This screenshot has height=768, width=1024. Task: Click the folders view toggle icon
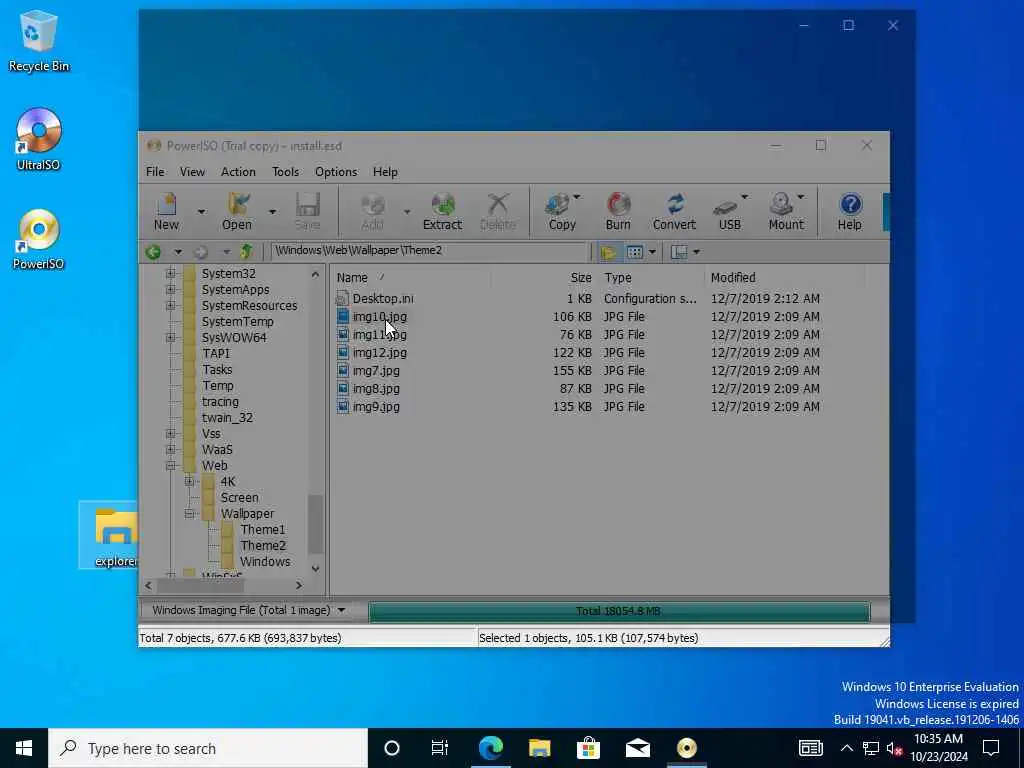coord(608,251)
